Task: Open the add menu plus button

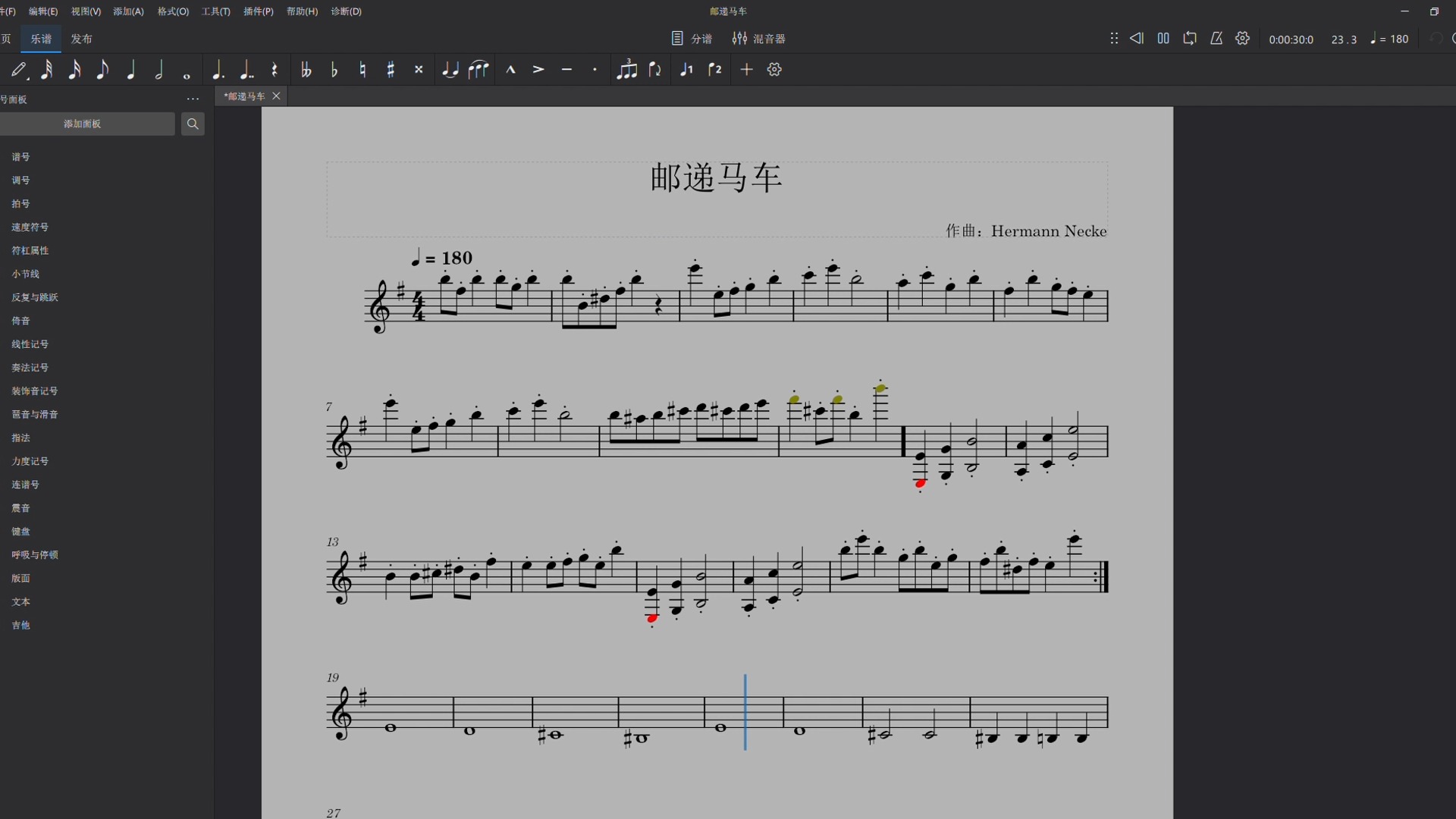Action: pos(746,70)
